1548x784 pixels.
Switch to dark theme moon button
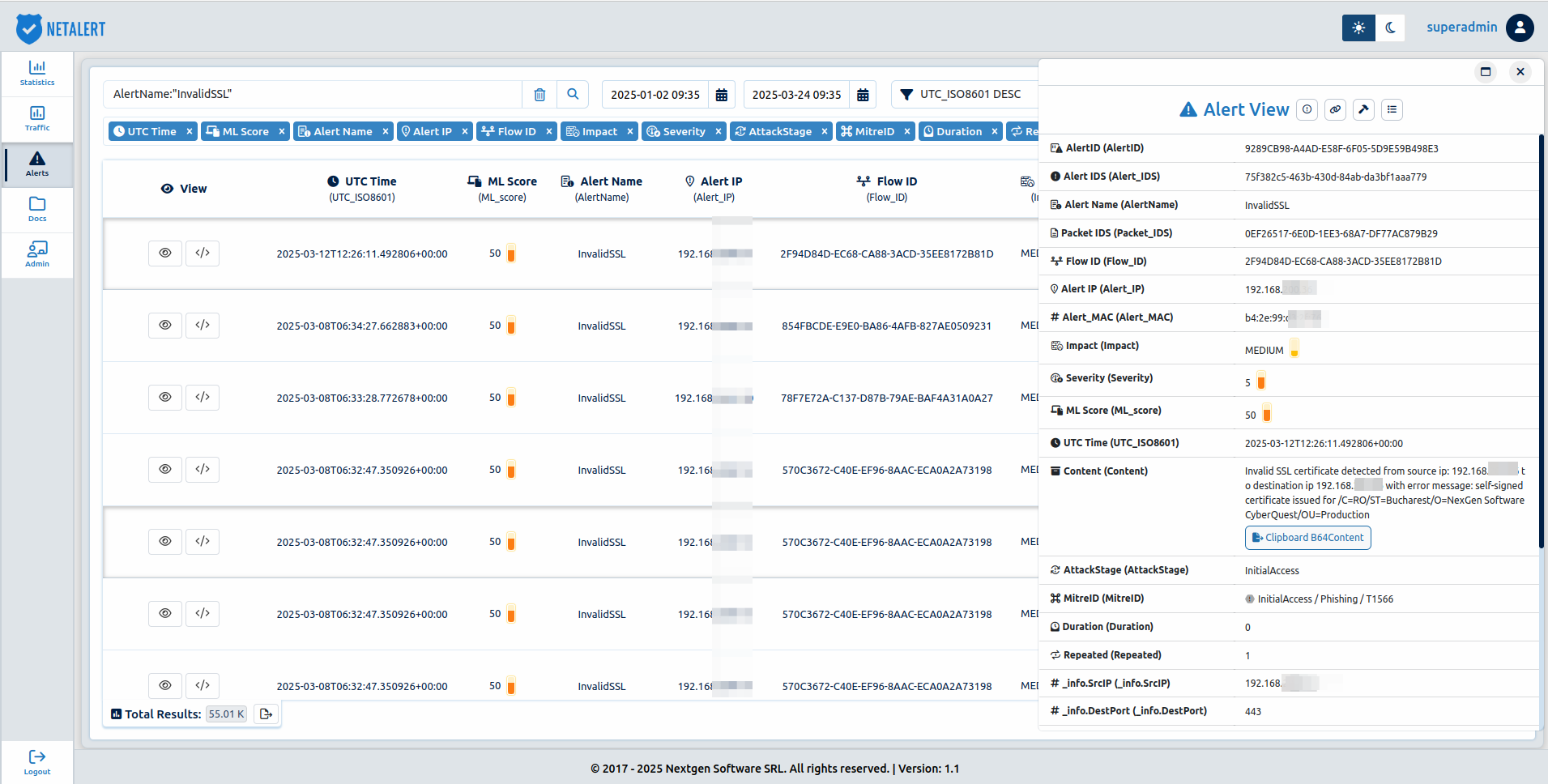(x=1390, y=28)
